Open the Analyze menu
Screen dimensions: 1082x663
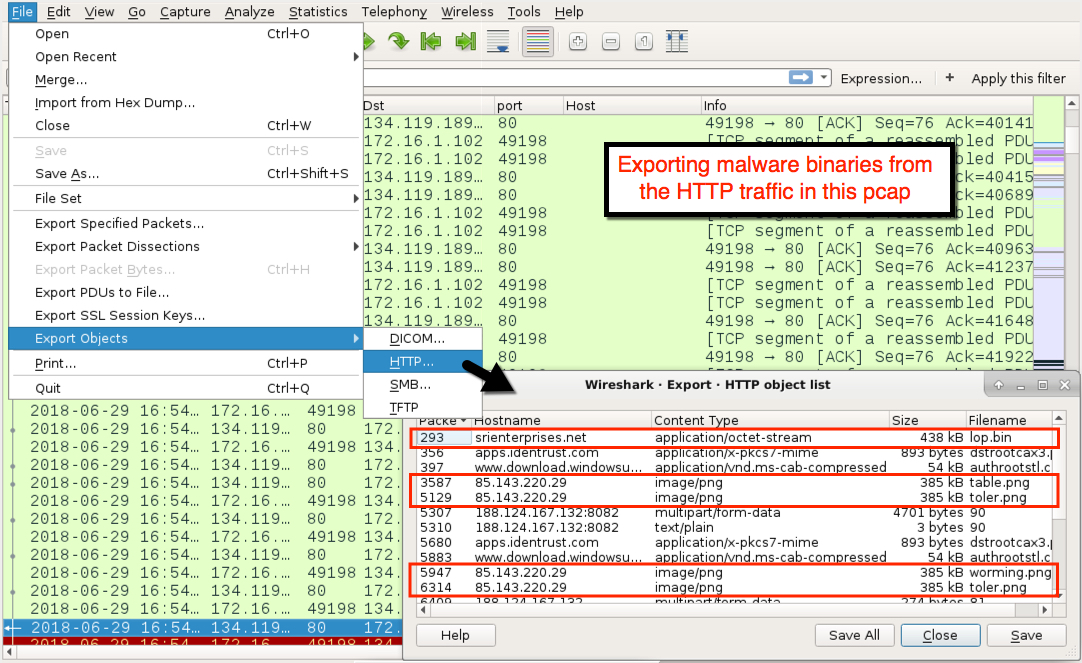(249, 12)
